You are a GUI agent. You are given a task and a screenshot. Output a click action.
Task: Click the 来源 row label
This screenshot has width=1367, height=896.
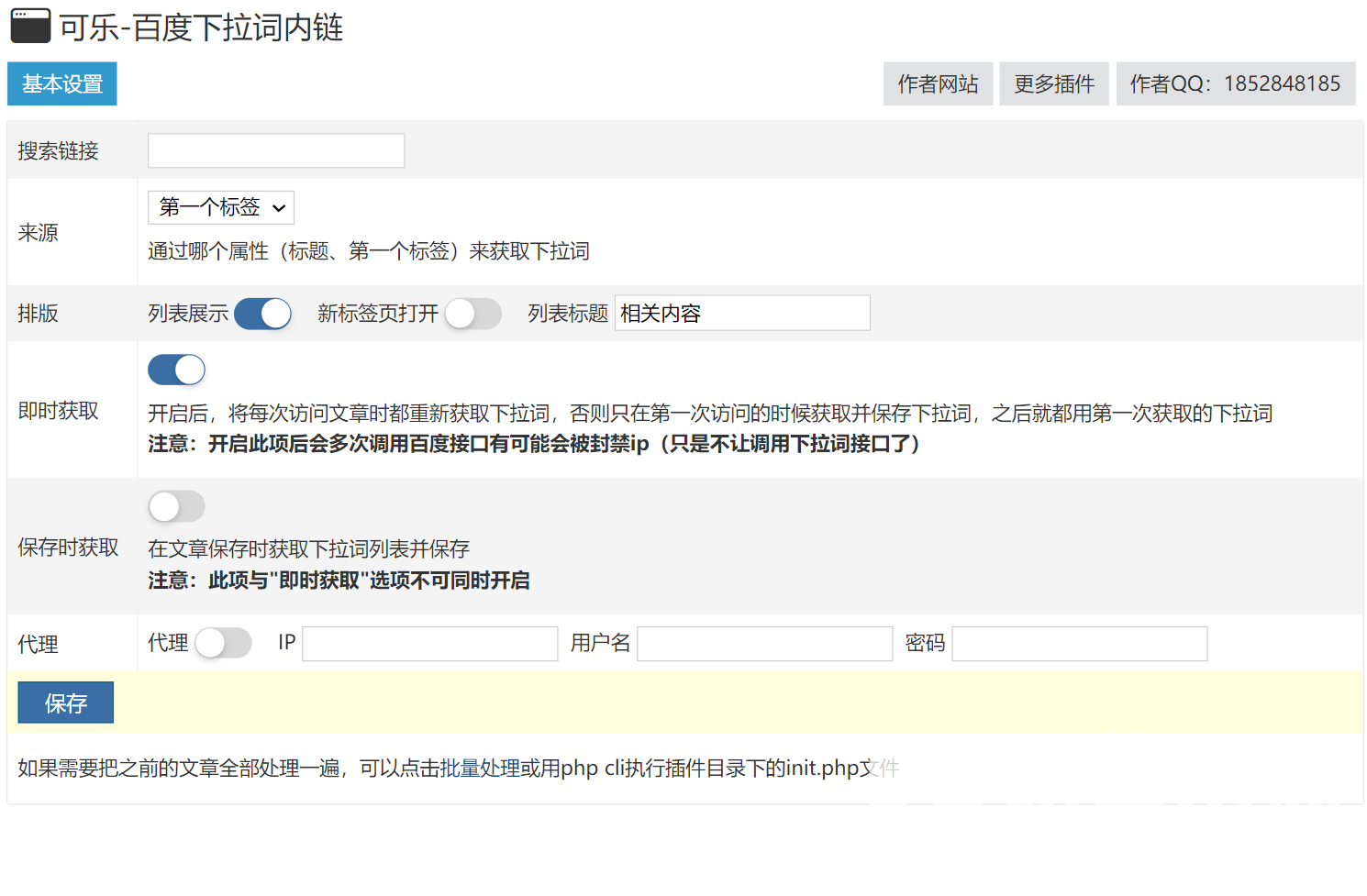(38, 233)
